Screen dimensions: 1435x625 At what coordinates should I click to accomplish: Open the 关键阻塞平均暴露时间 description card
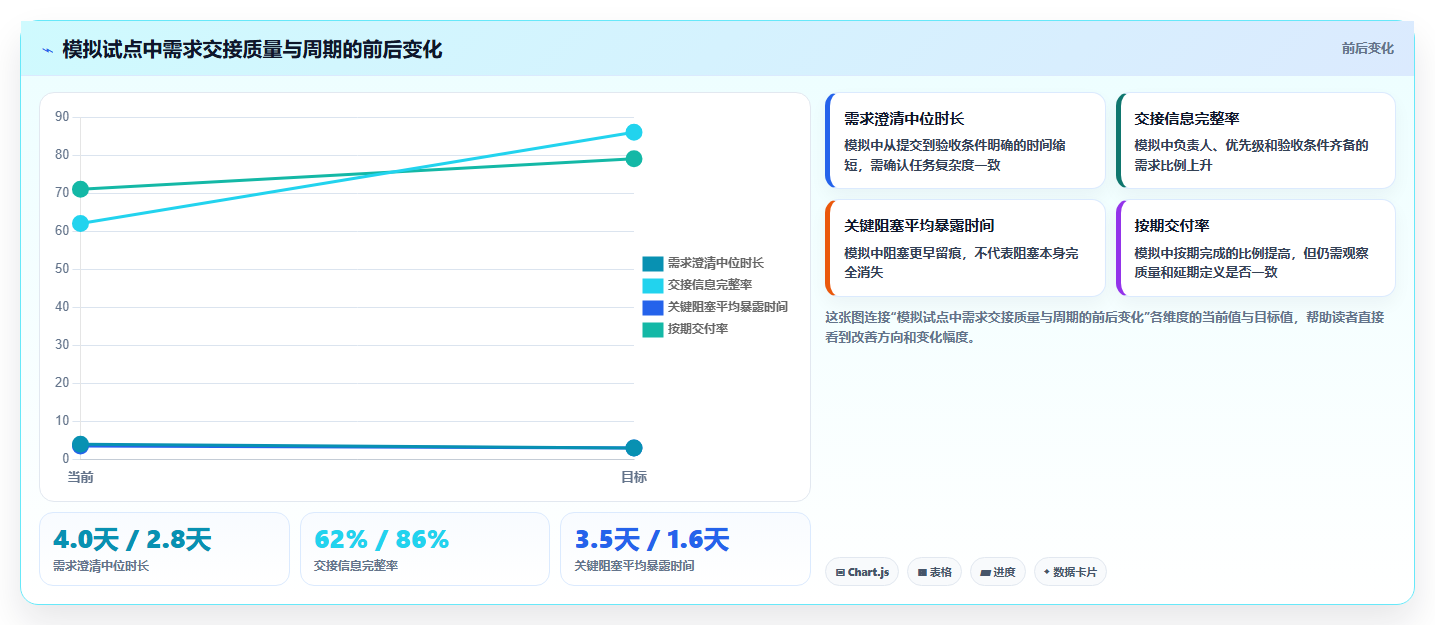(x=965, y=248)
